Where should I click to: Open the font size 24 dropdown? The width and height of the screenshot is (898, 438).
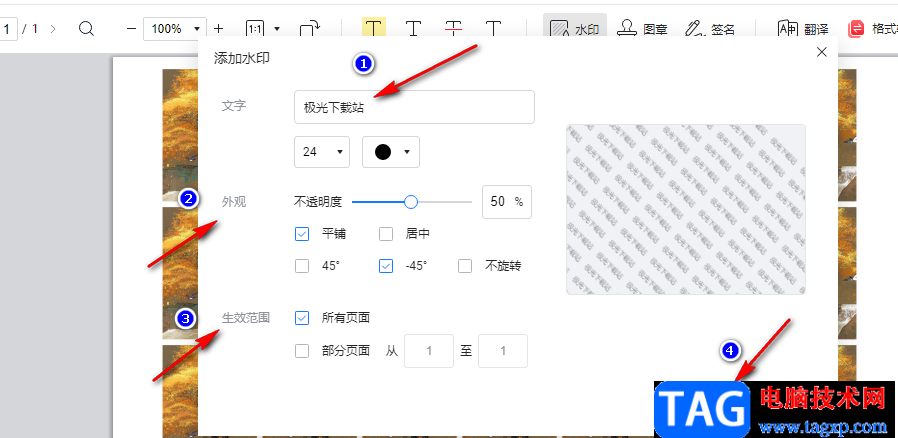click(322, 152)
